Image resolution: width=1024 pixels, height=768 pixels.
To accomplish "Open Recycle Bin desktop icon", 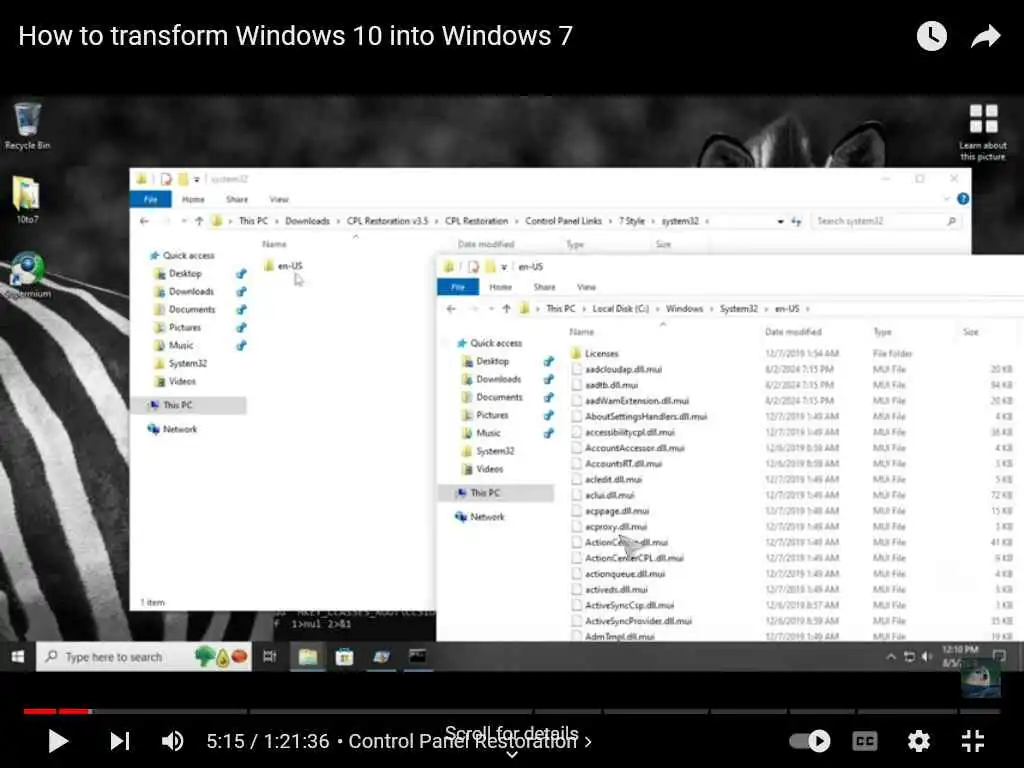I will (27, 127).
